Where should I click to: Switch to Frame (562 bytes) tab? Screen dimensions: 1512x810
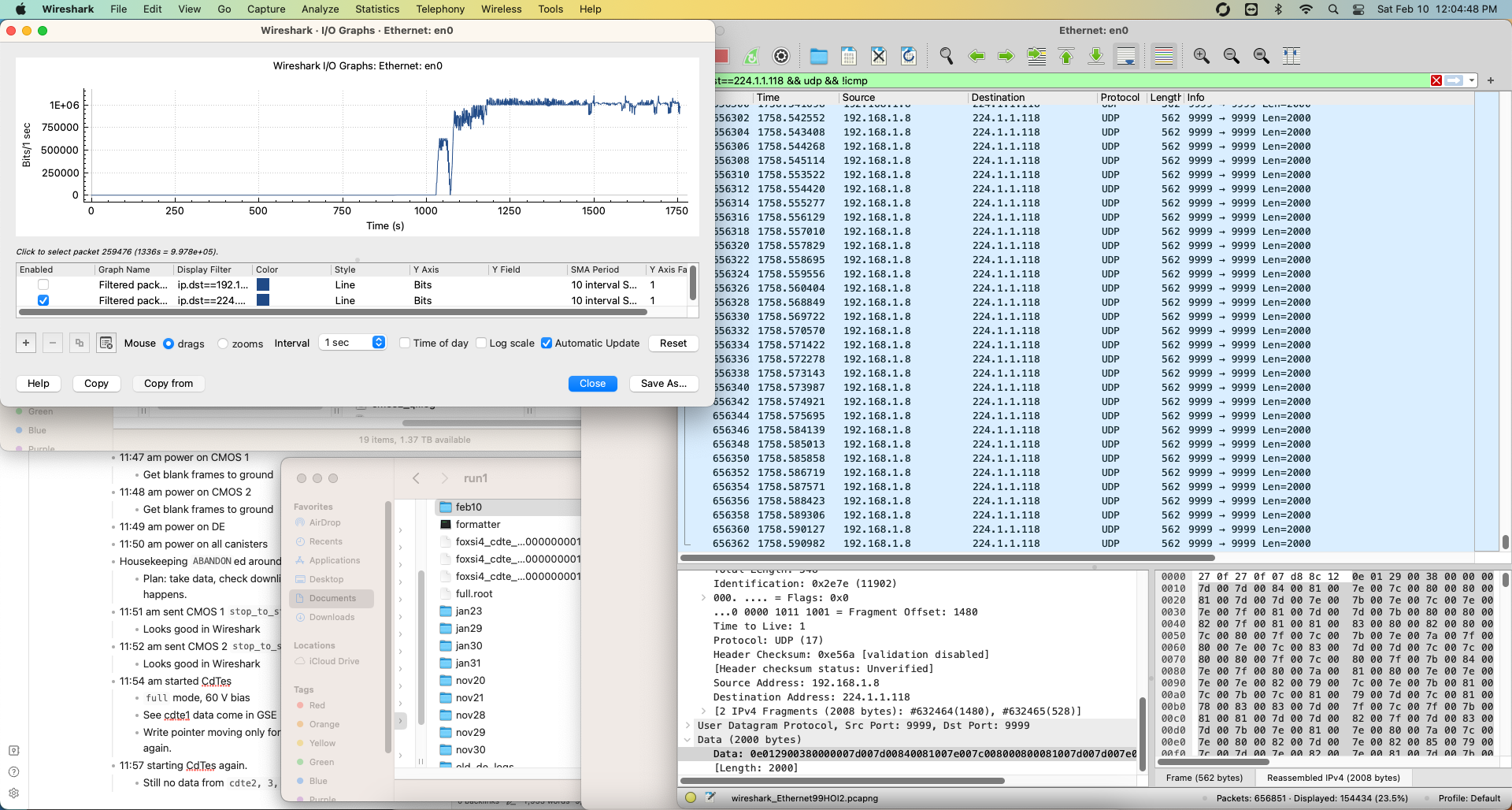click(x=1204, y=778)
